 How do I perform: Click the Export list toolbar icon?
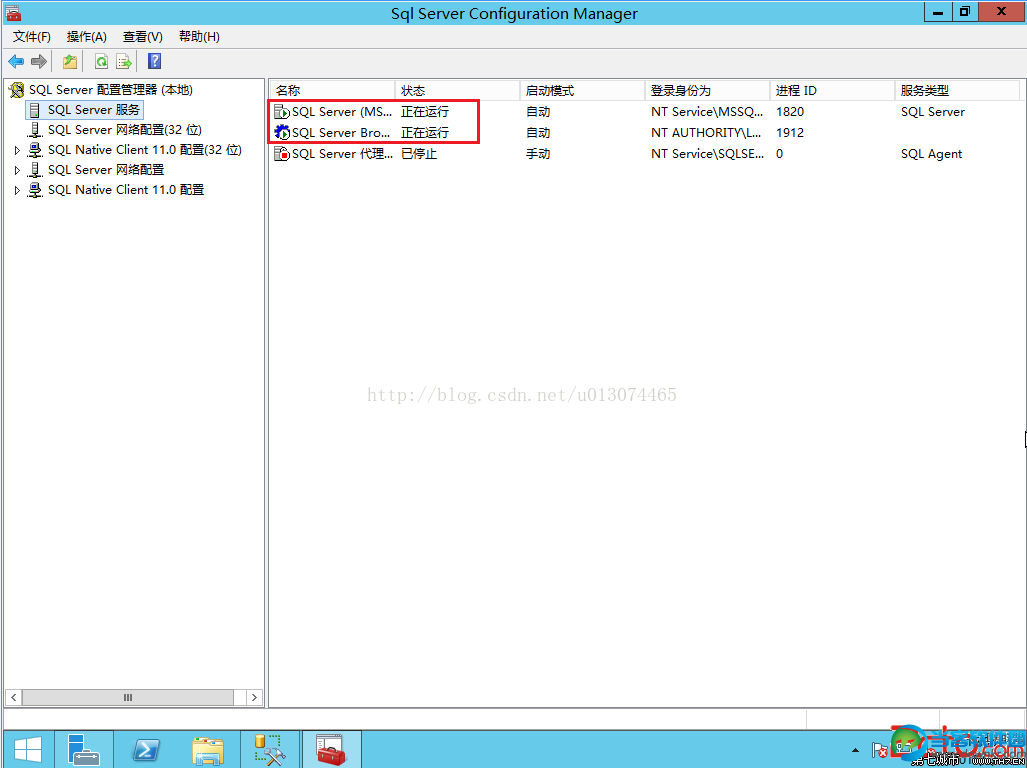tap(124, 62)
